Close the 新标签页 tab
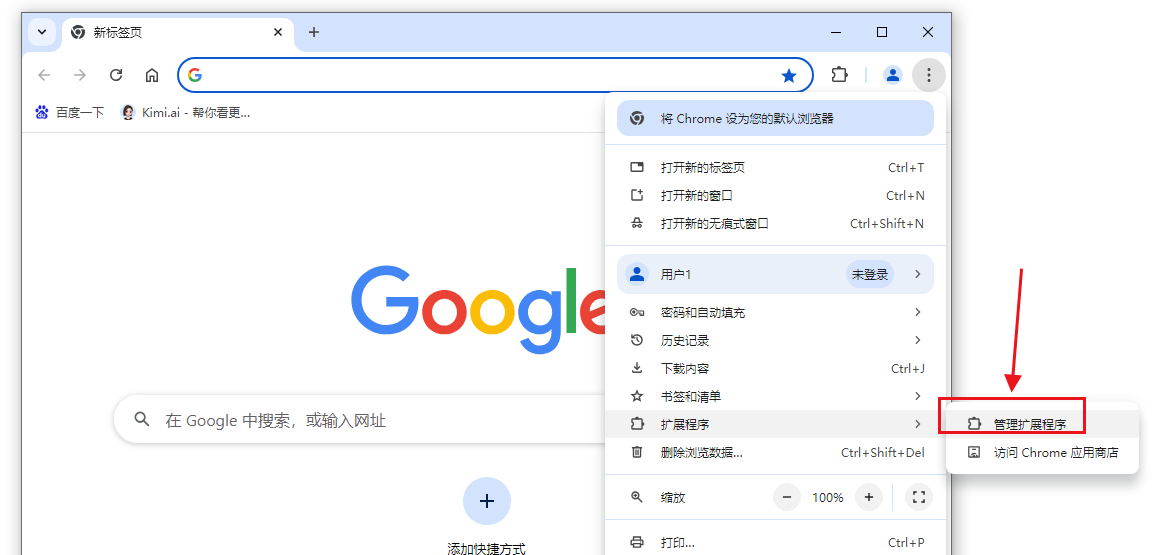The width and height of the screenshot is (1155, 555). (278, 32)
